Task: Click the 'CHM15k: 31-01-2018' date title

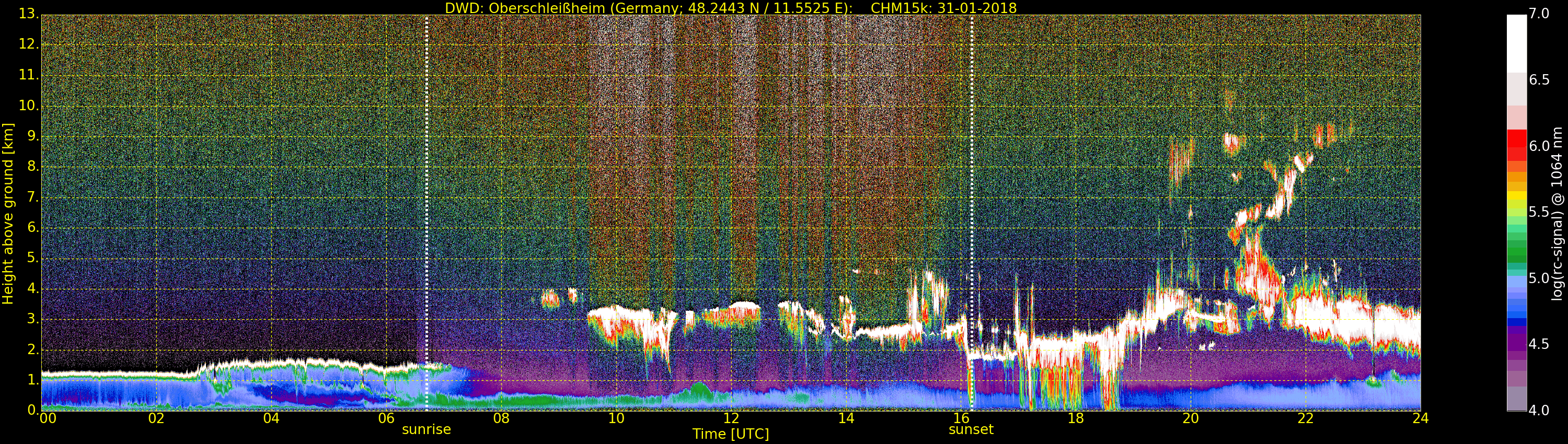Action: click(x=943, y=8)
